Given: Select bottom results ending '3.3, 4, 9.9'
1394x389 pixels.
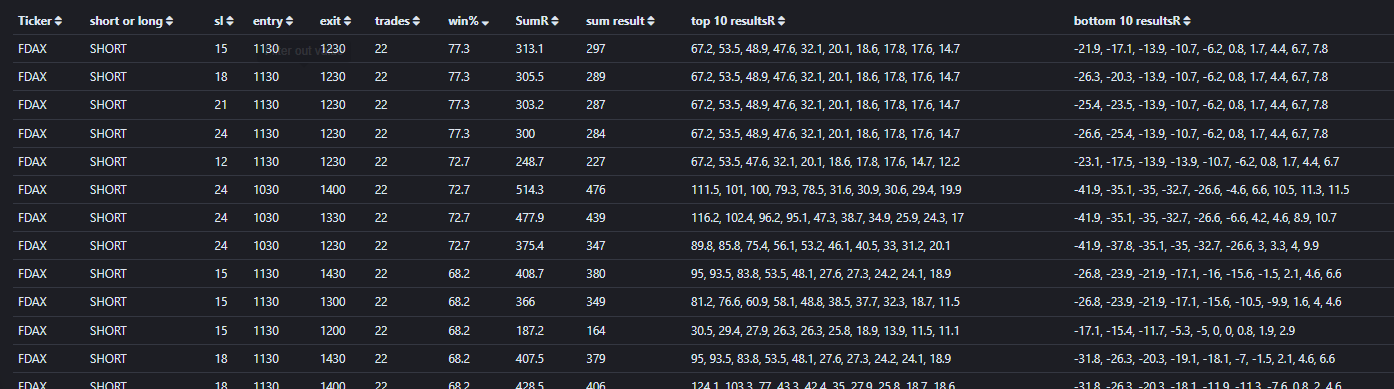Looking at the screenshot, I should (x=1197, y=245).
